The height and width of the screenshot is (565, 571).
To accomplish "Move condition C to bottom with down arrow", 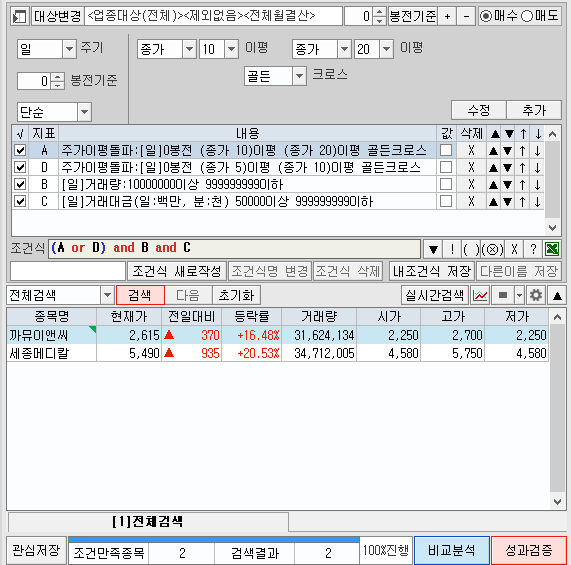I will point(537,202).
